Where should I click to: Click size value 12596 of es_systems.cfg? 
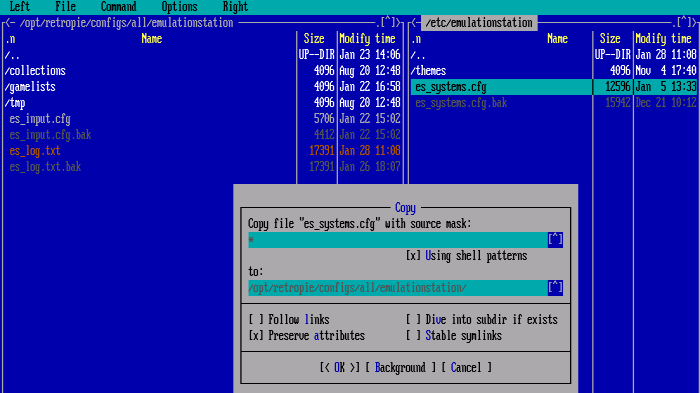618,87
